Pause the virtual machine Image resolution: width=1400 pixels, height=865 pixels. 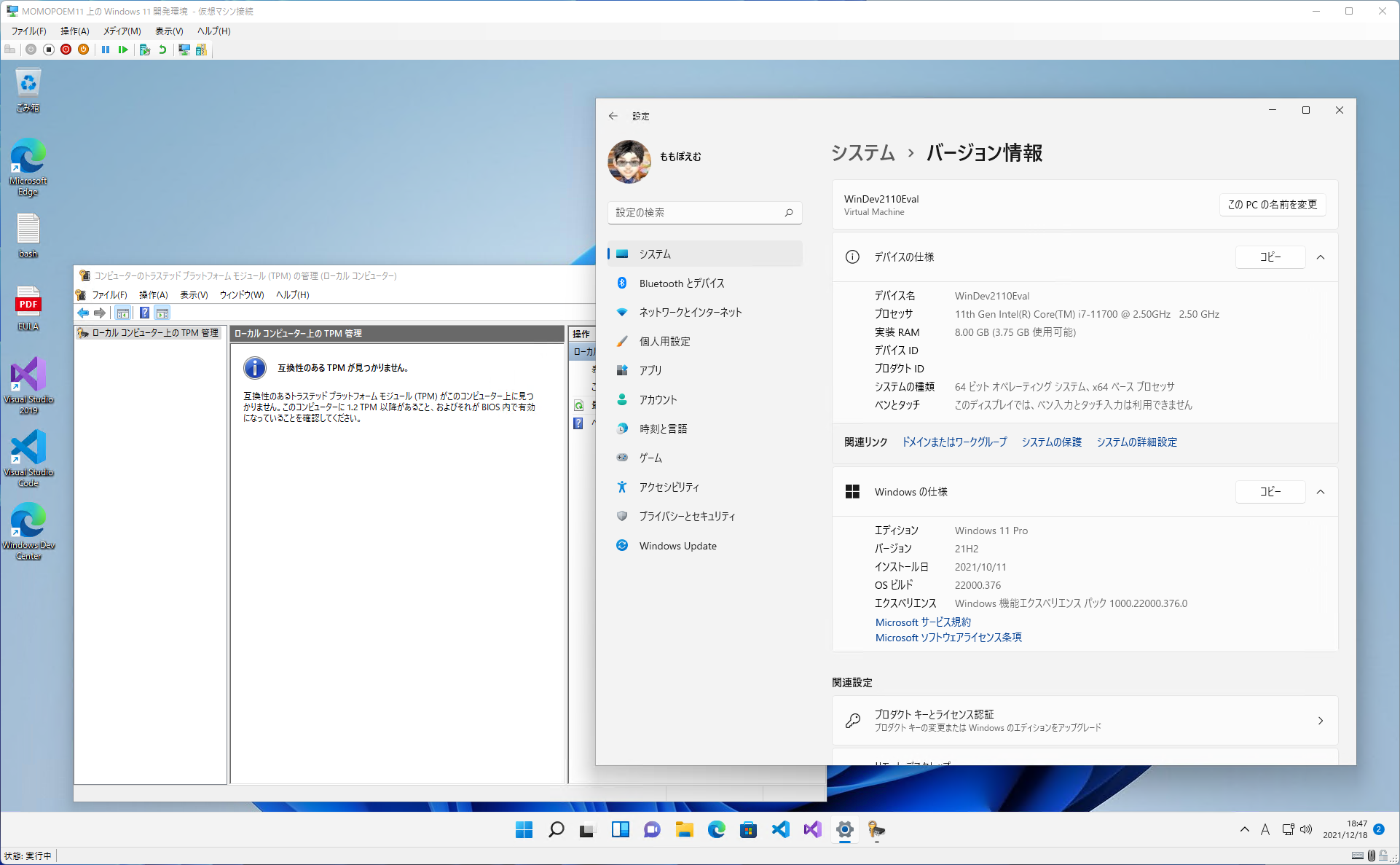106,50
